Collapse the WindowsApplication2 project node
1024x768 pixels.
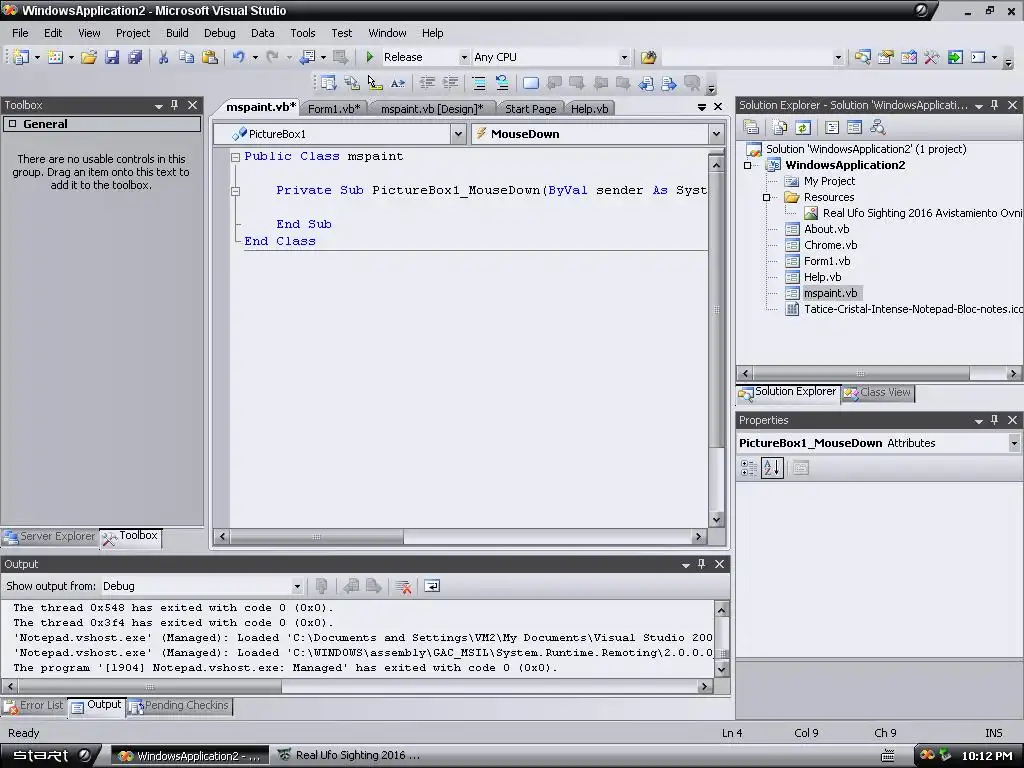click(748, 165)
